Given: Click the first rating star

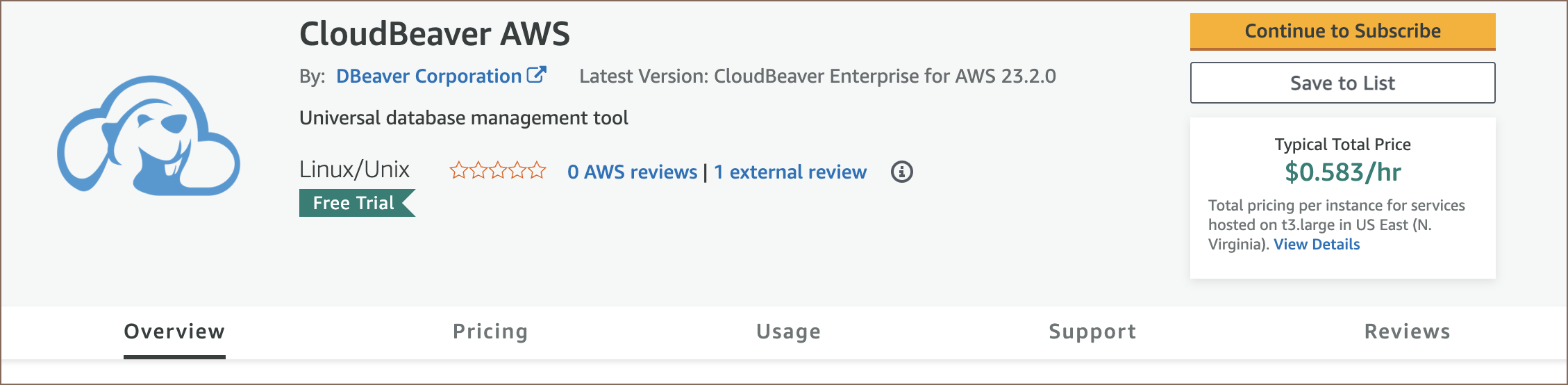Looking at the screenshot, I should tap(459, 170).
